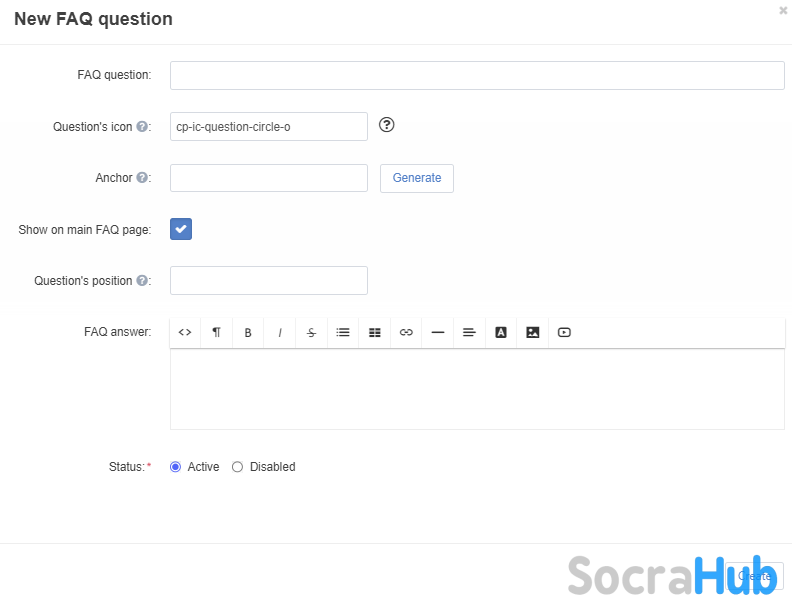Image resolution: width=792 pixels, height=598 pixels.
Task: Set the status to Disabled
Action: click(238, 467)
